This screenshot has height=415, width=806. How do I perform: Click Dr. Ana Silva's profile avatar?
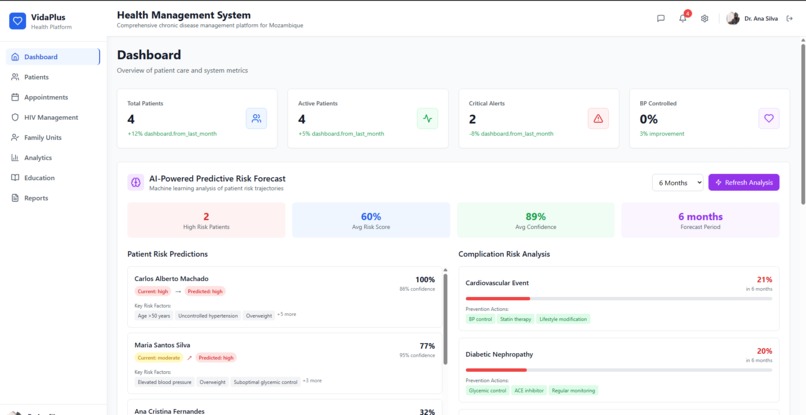(x=732, y=19)
